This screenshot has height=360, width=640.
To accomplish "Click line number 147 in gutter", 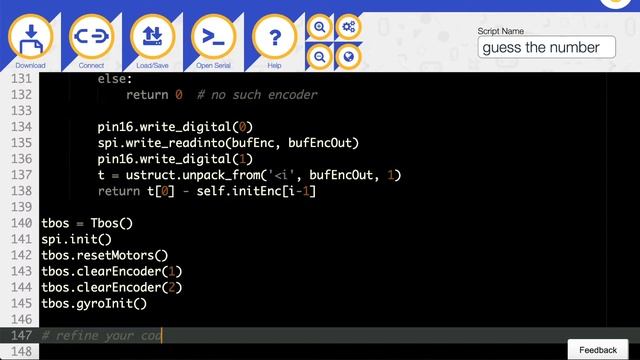I will [x=21, y=336].
